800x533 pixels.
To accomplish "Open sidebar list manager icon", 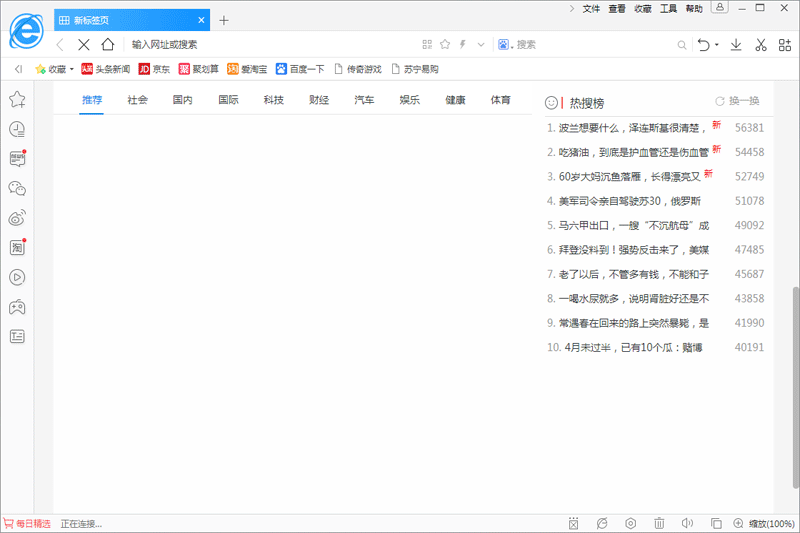I will point(17,336).
